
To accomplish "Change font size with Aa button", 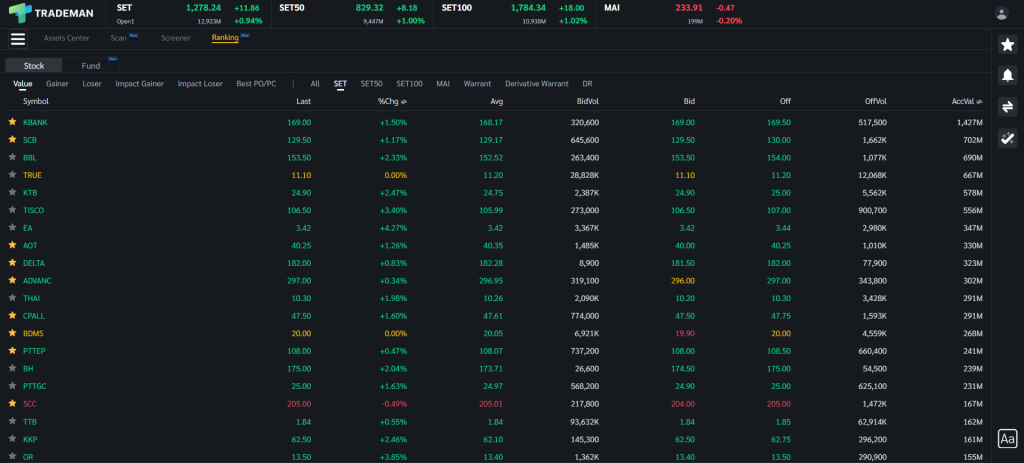I will point(1008,438).
